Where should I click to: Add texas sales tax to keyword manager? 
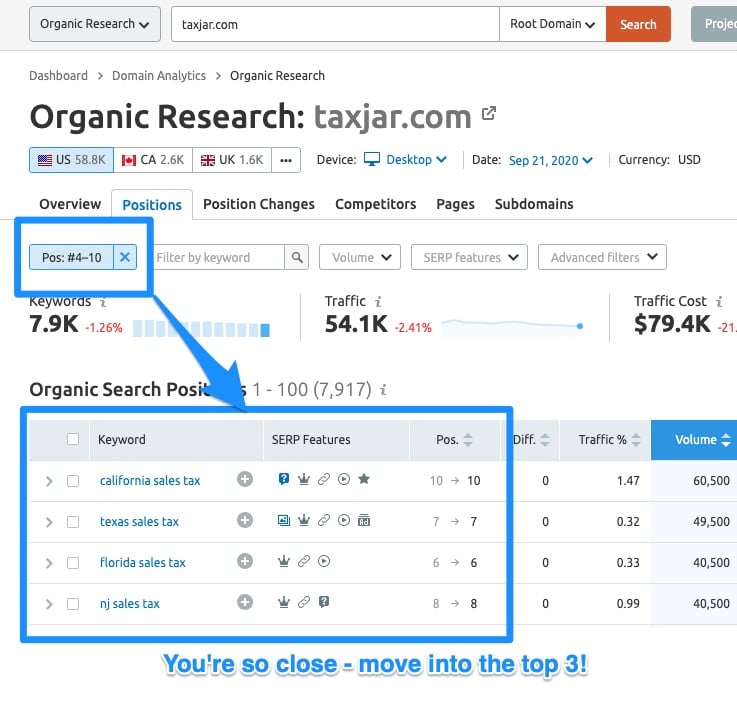coord(244,520)
